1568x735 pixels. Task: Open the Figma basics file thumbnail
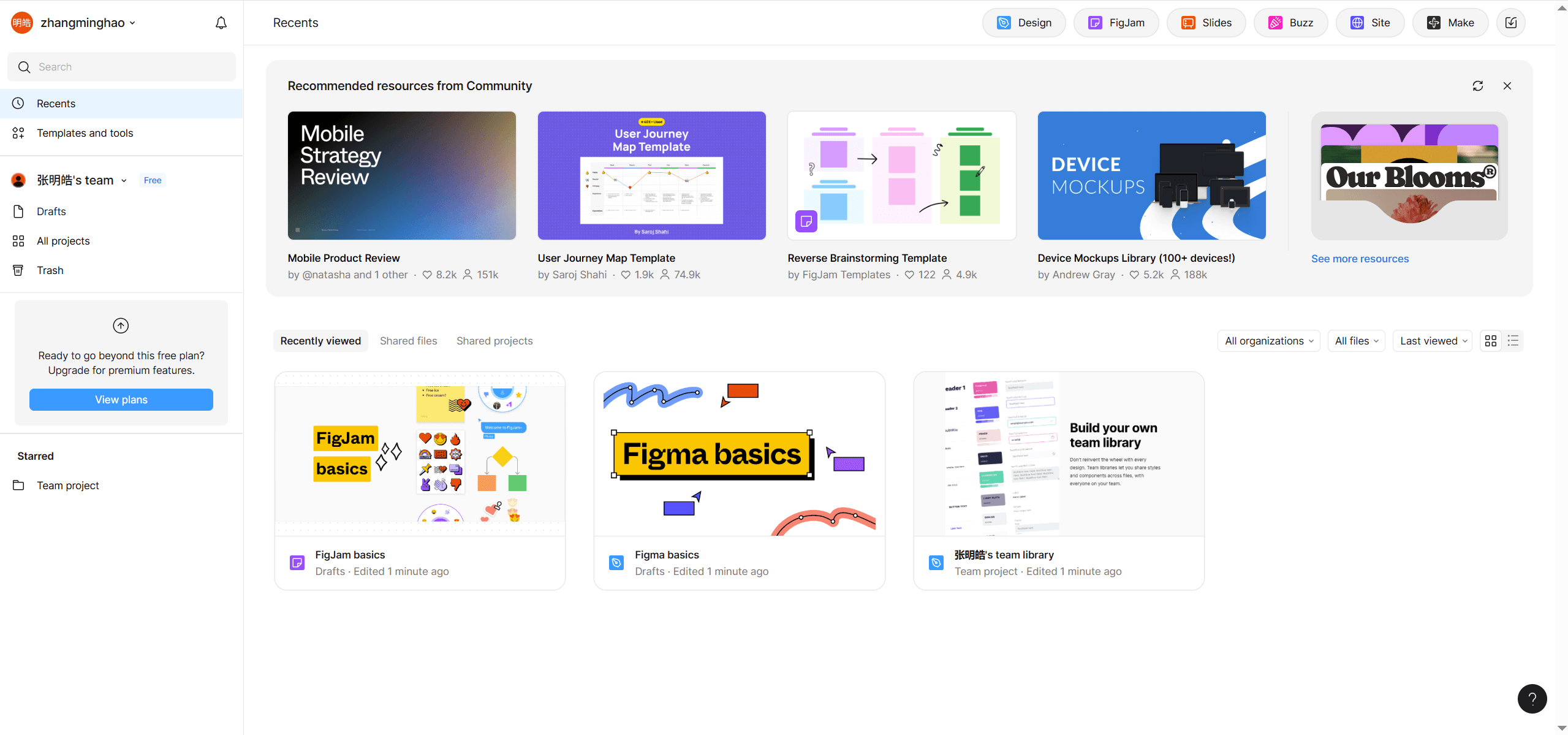click(738, 454)
